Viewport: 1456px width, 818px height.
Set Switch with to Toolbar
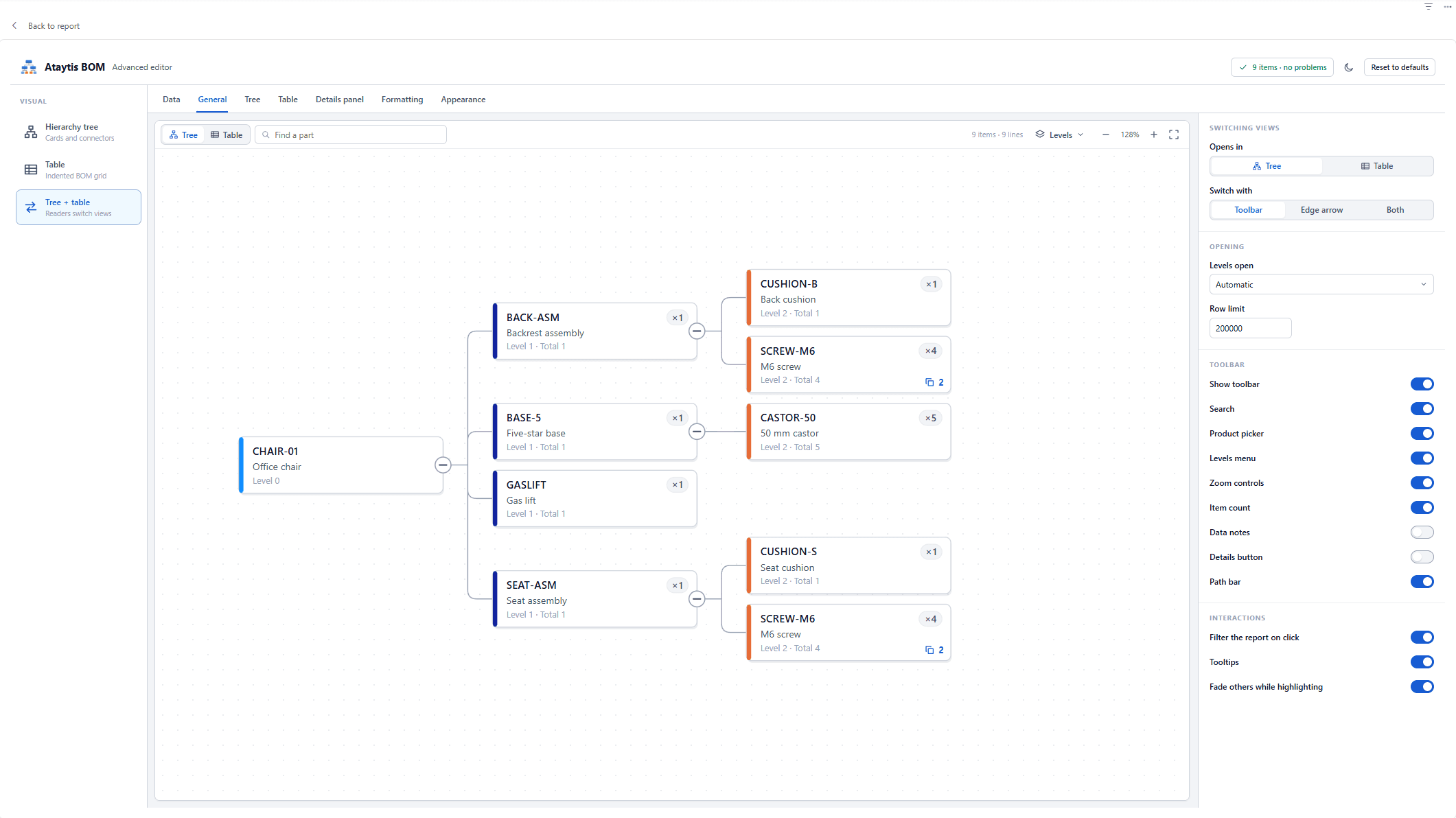[x=1248, y=210]
